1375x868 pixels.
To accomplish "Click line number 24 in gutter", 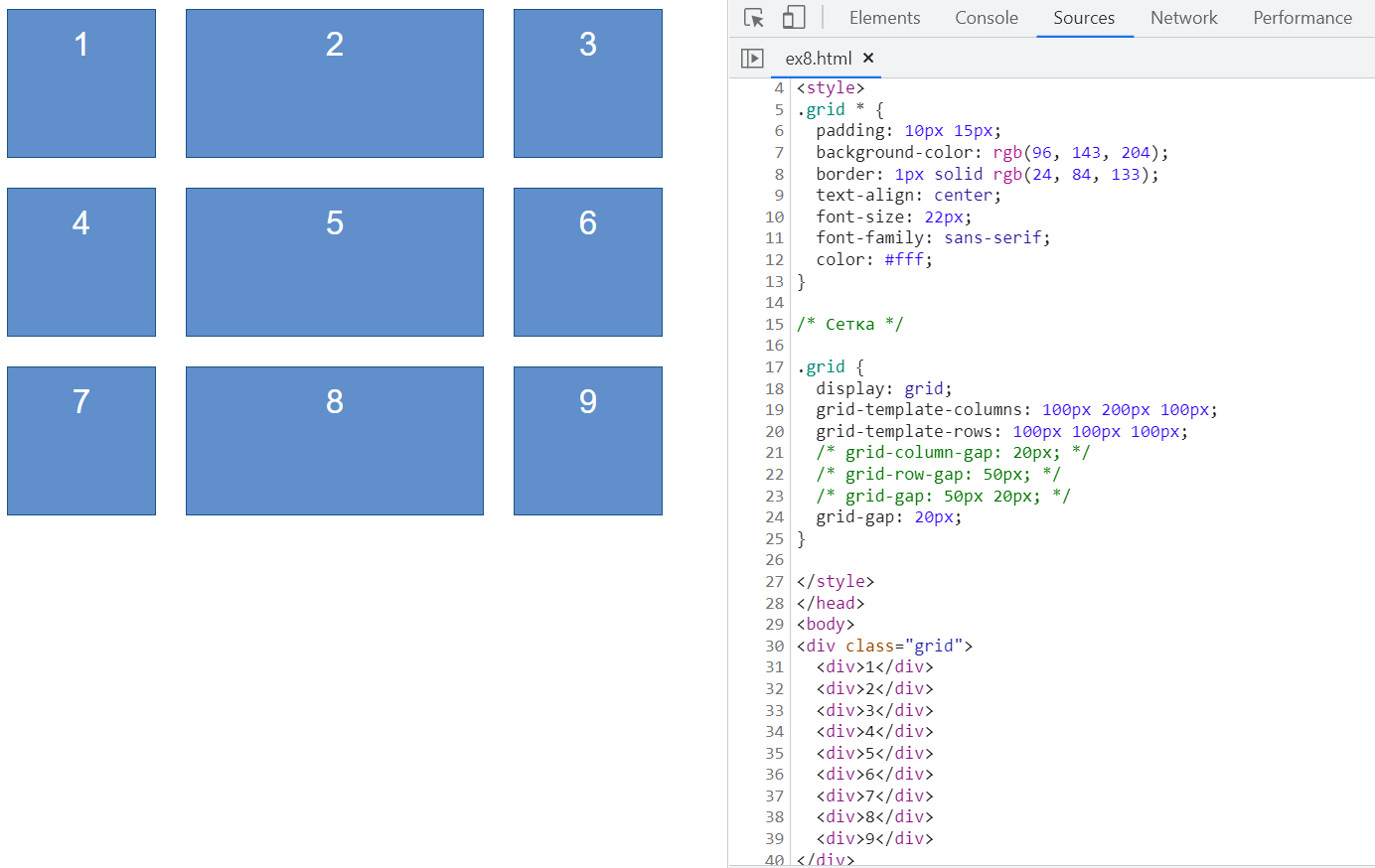I will 774,517.
